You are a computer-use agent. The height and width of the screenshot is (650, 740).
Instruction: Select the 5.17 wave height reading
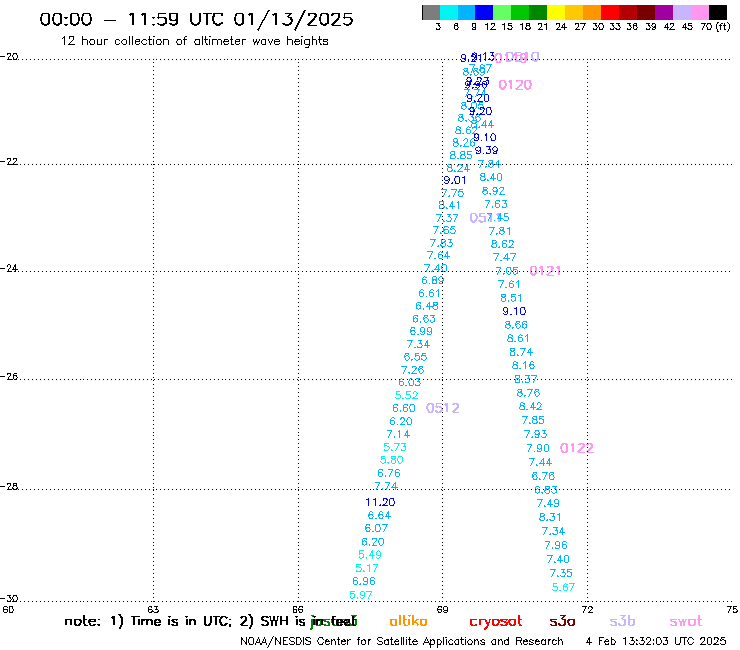click(x=367, y=568)
